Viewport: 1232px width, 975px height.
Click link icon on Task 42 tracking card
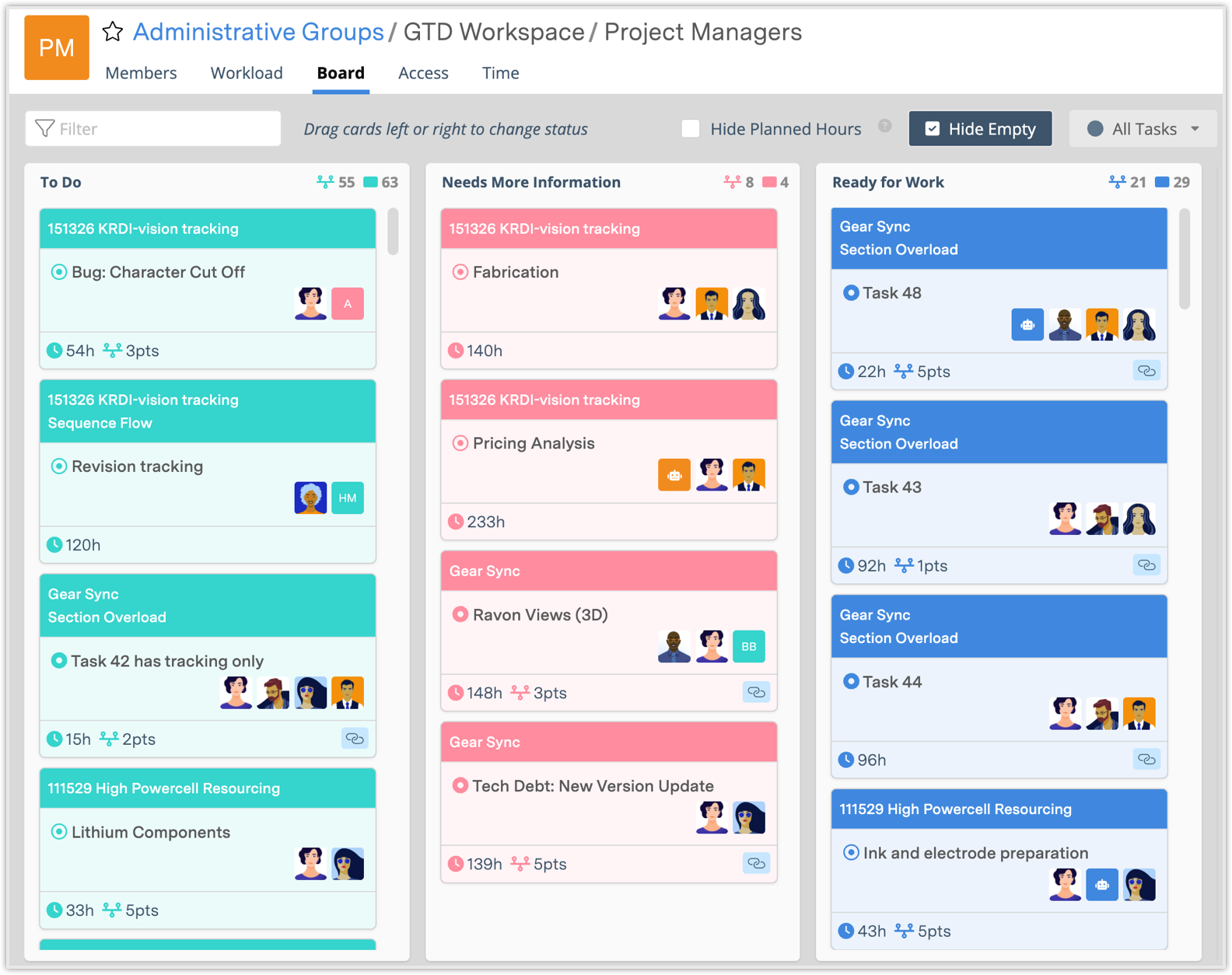coord(355,739)
